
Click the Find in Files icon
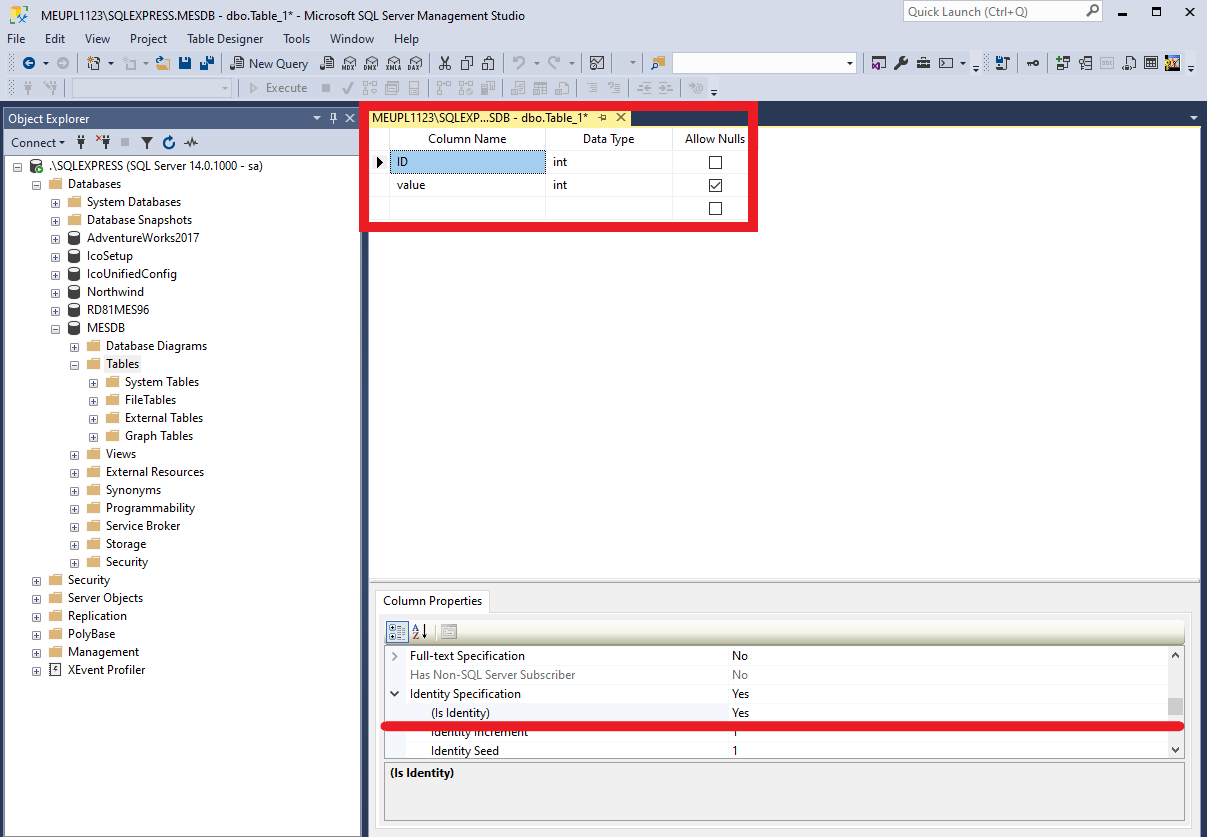coord(658,63)
